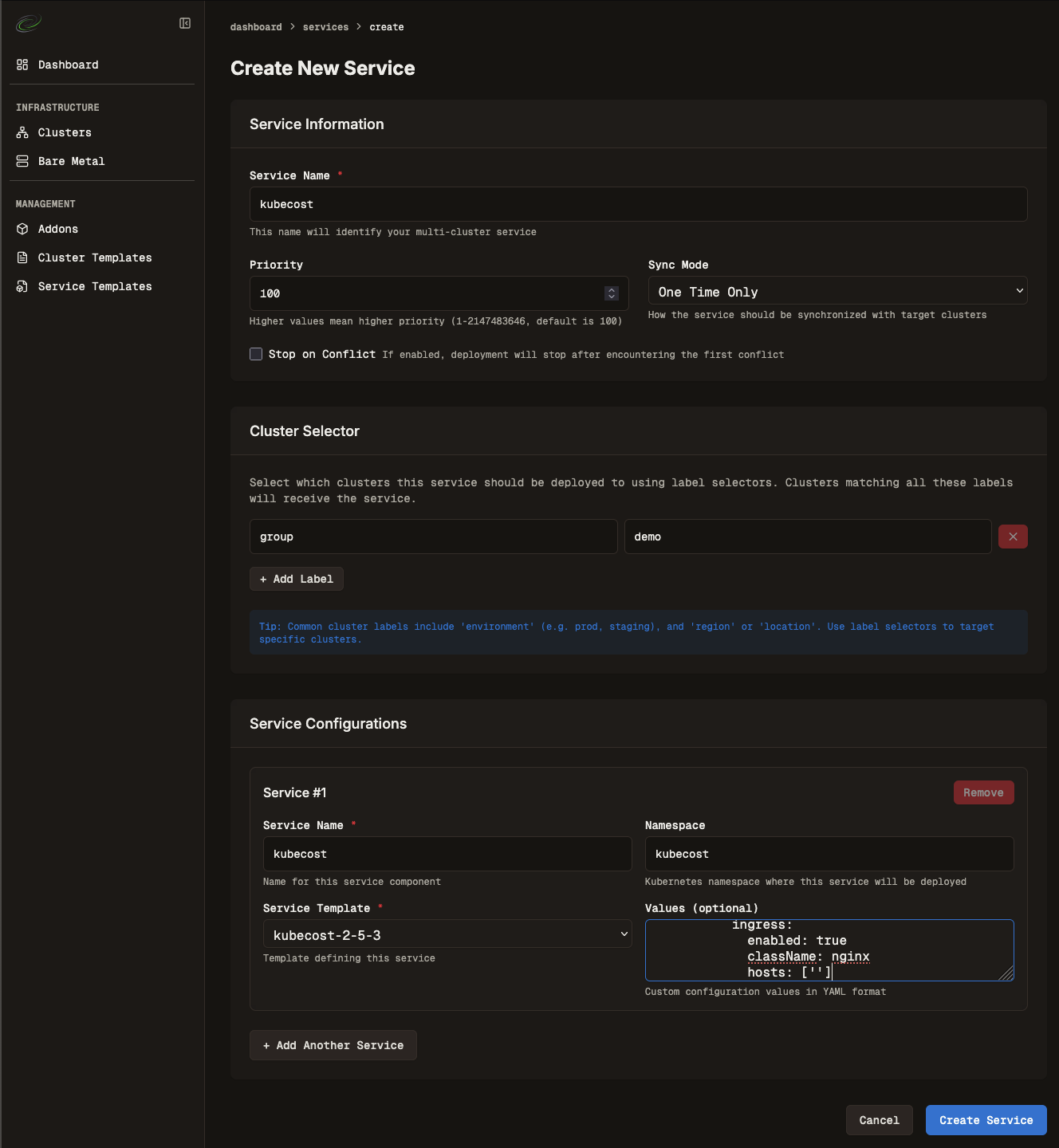Expand the Service Template kubecost-2-5-3 dropdown

(x=447, y=934)
